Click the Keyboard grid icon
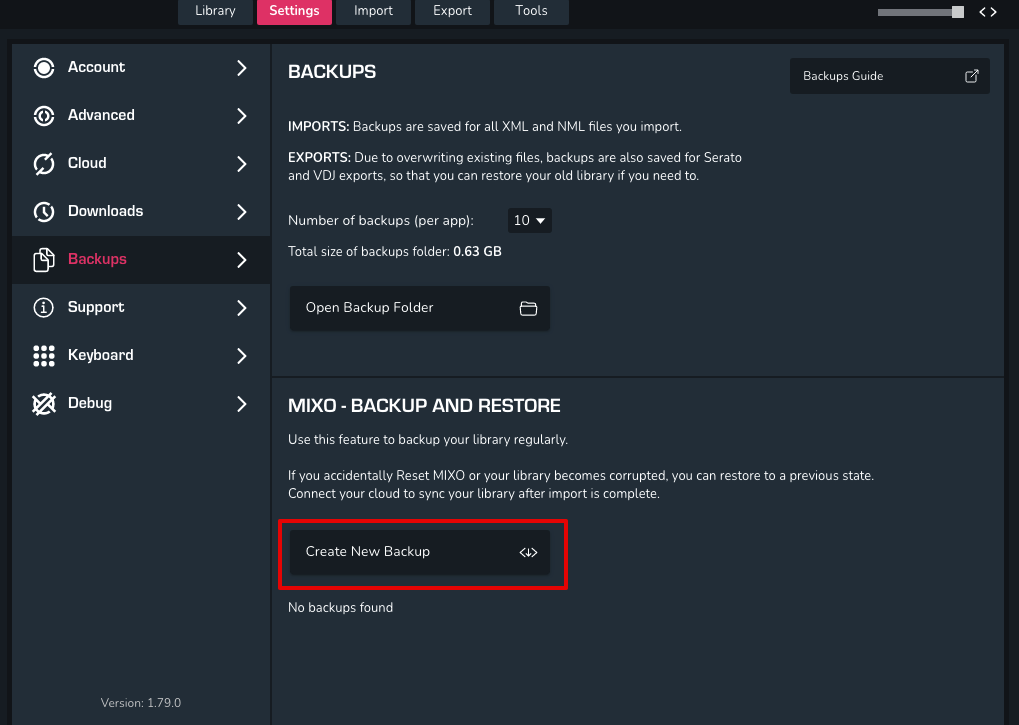The image size is (1019, 725). point(44,355)
